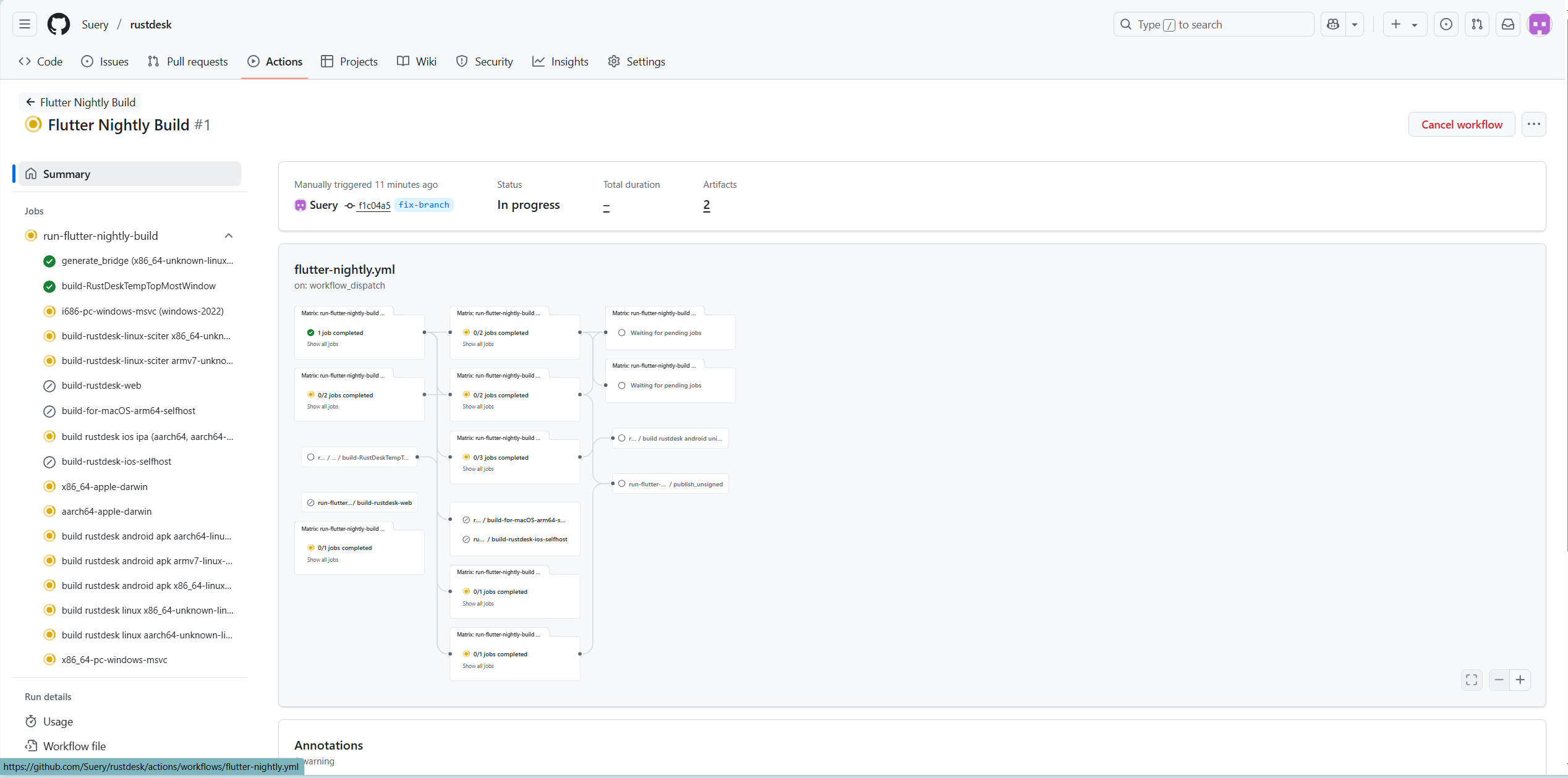
Task: Select Summary in the sidebar
Action: (x=130, y=174)
